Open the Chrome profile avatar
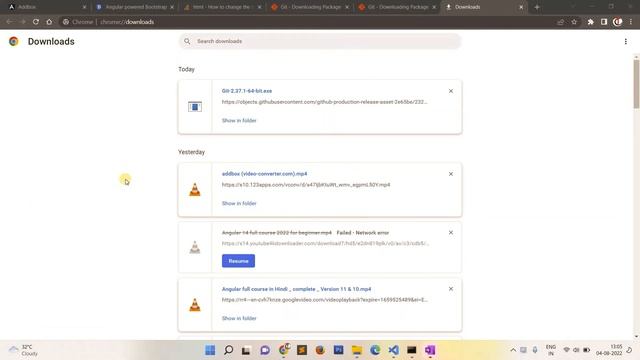This screenshot has height=360, width=640. coord(617,22)
